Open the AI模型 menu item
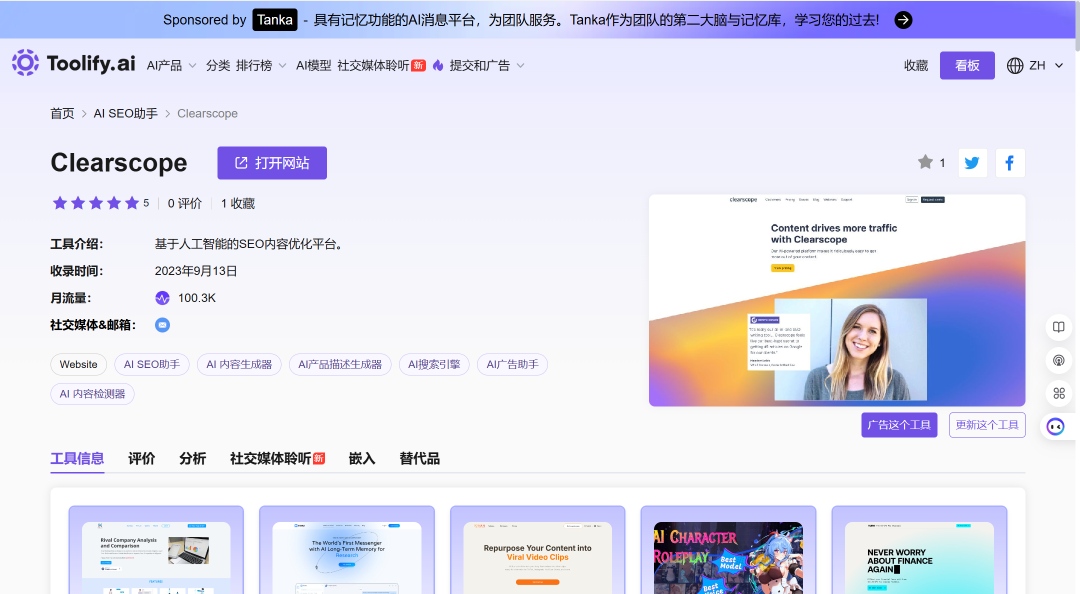 pos(313,65)
